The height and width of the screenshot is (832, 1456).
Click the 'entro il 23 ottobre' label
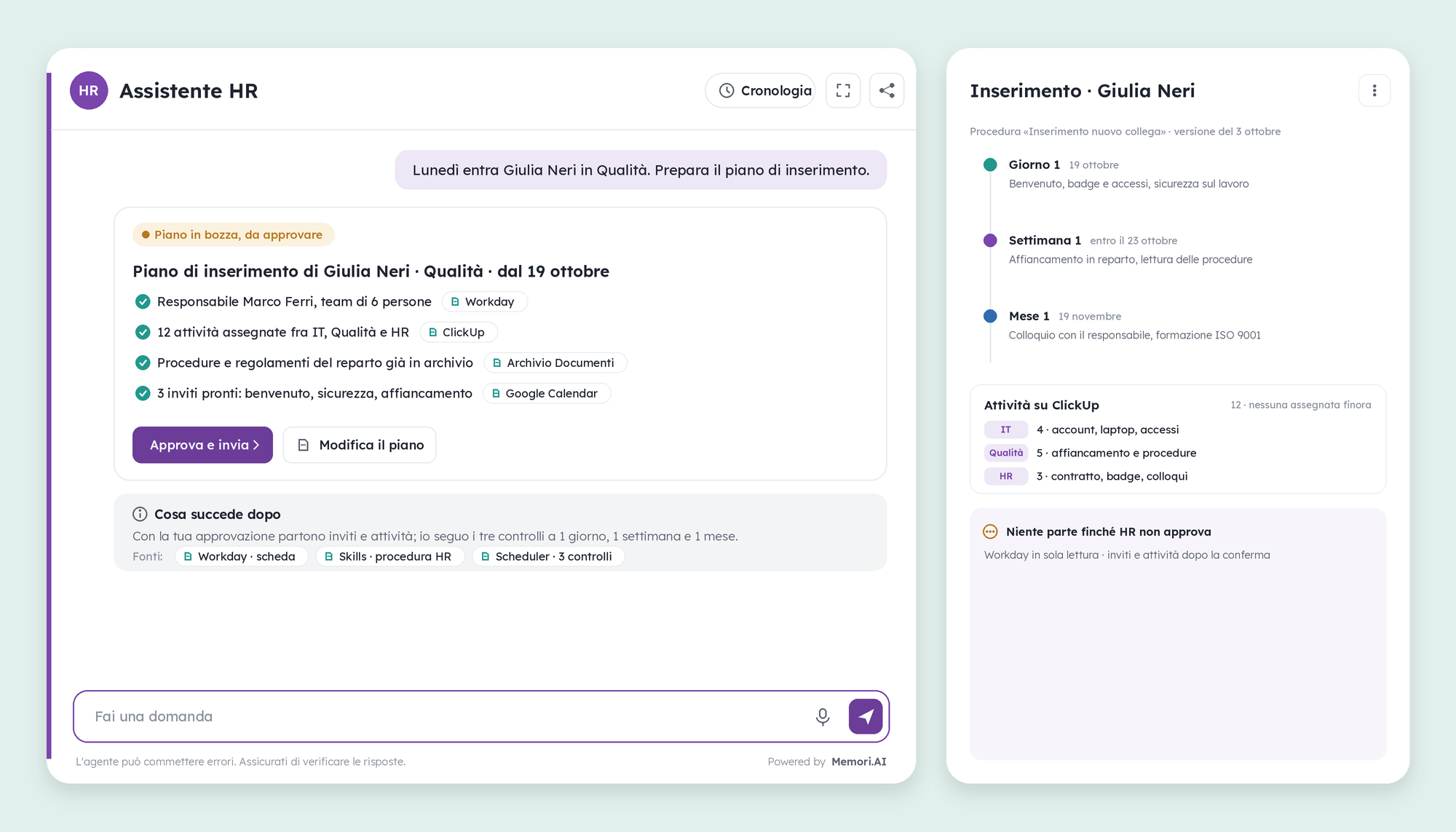1133,240
